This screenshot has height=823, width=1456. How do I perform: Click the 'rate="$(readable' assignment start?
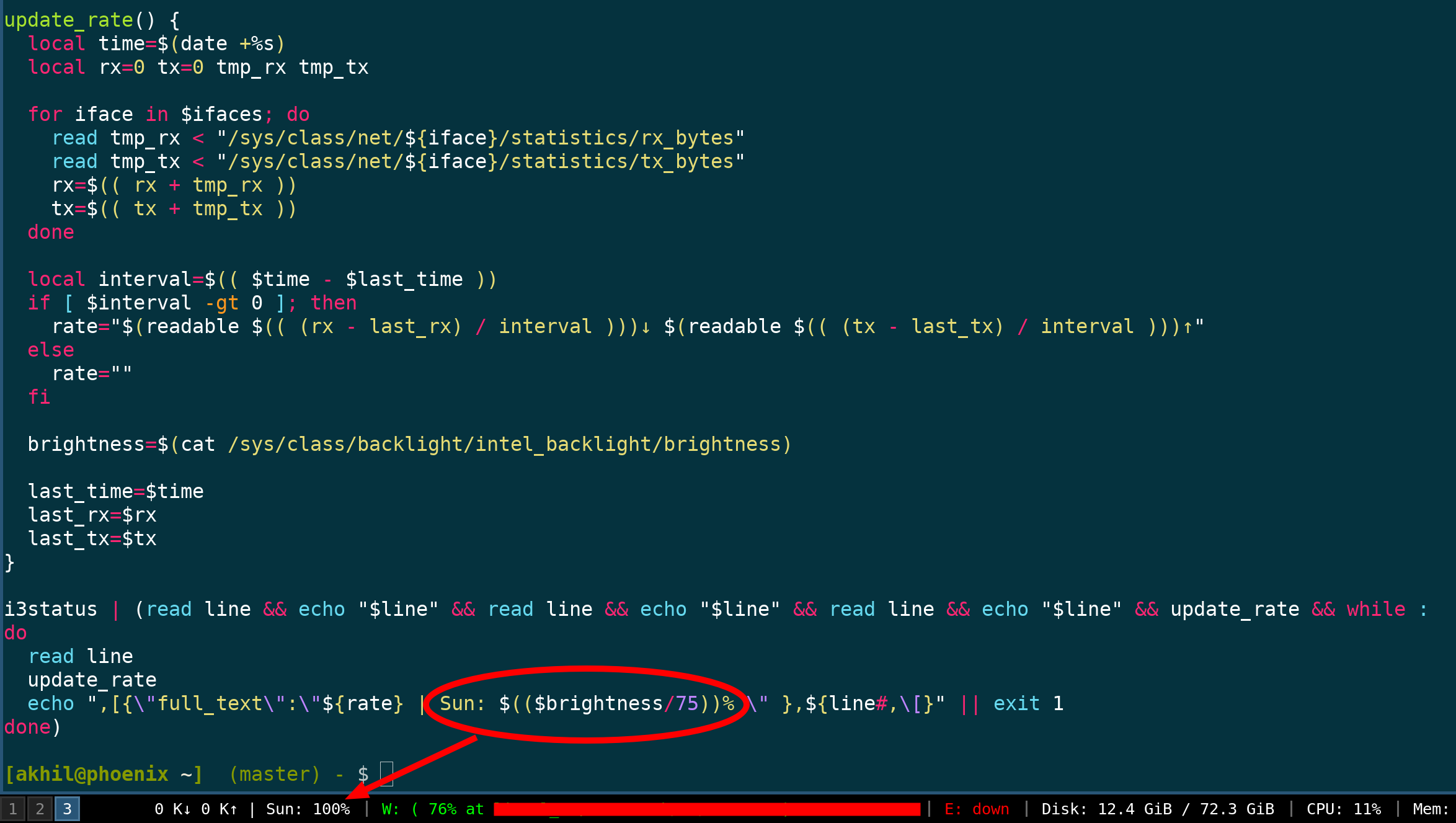(146, 326)
